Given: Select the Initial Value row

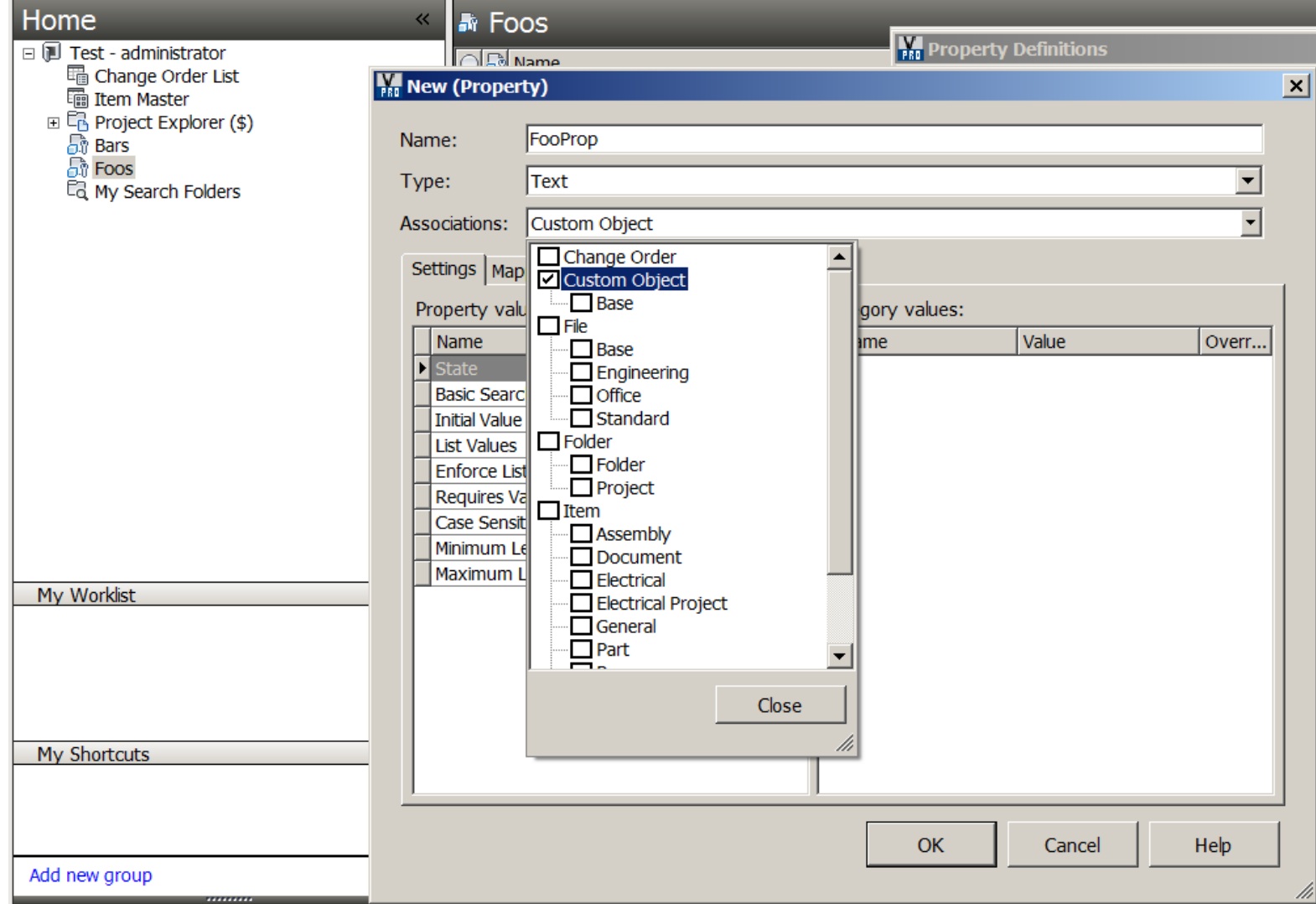Looking at the screenshot, I should coord(479,419).
